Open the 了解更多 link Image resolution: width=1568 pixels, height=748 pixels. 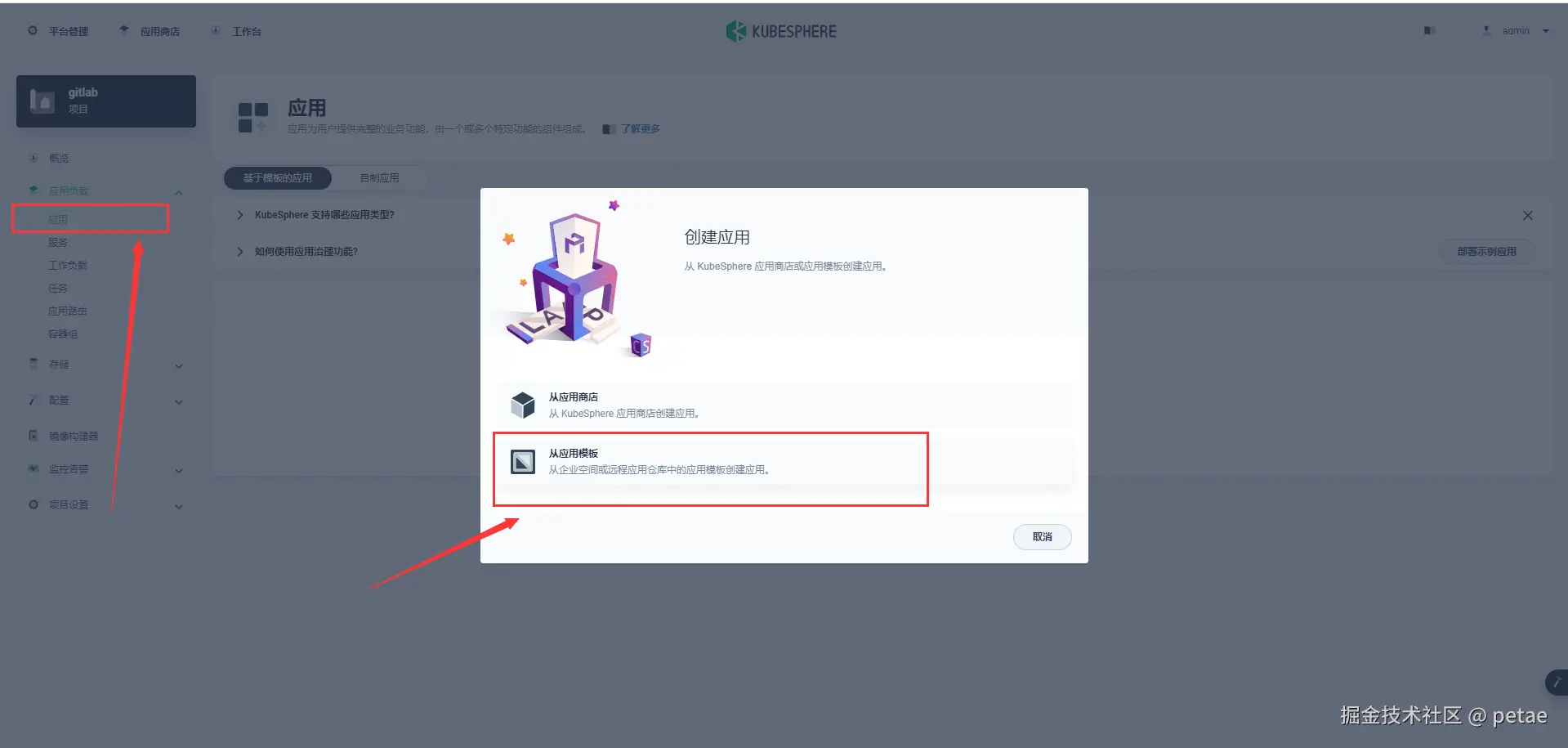click(x=641, y=128)
